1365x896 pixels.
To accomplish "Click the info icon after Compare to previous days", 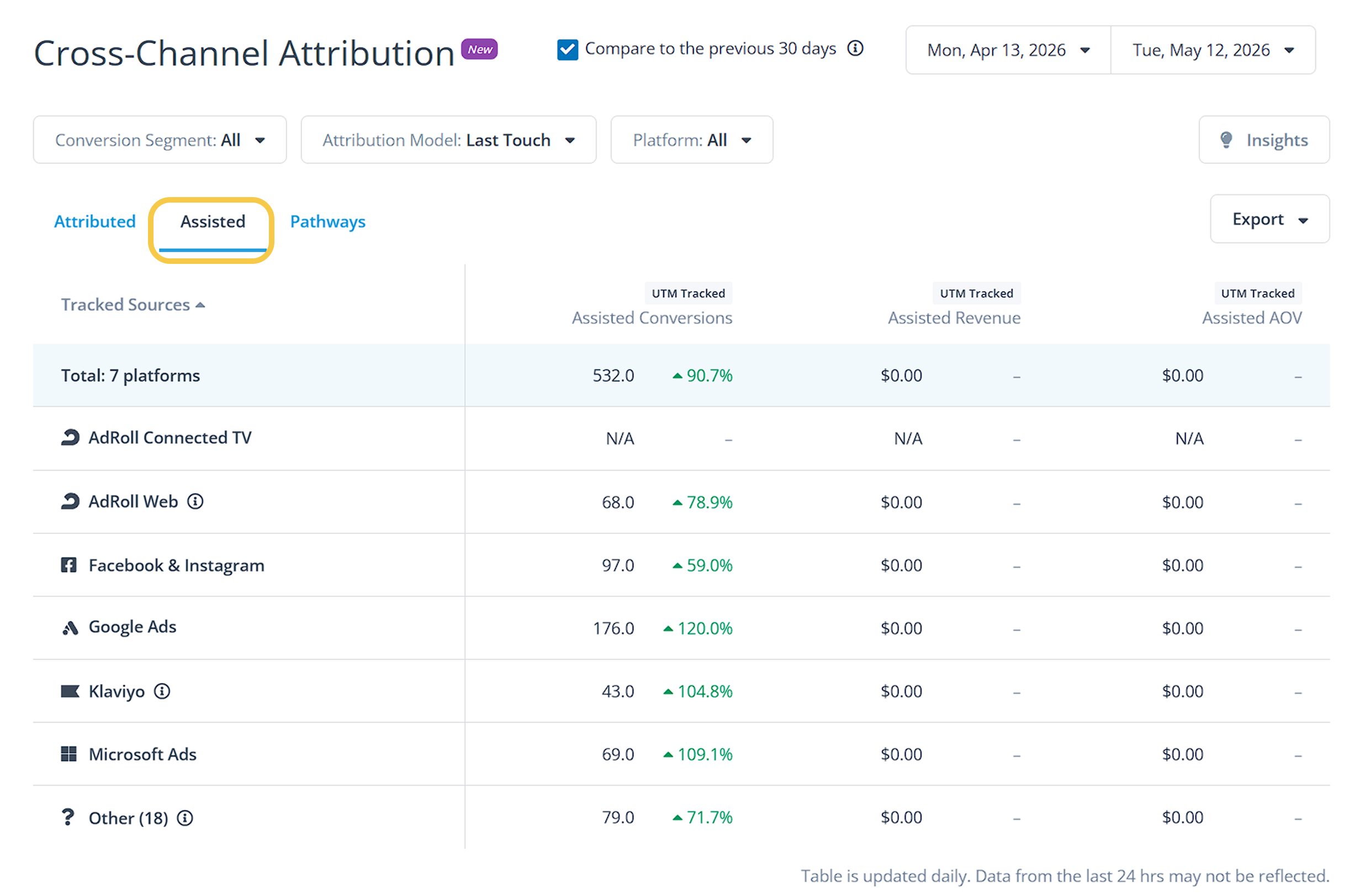I will pyautogui.click(x=856, y=48).
